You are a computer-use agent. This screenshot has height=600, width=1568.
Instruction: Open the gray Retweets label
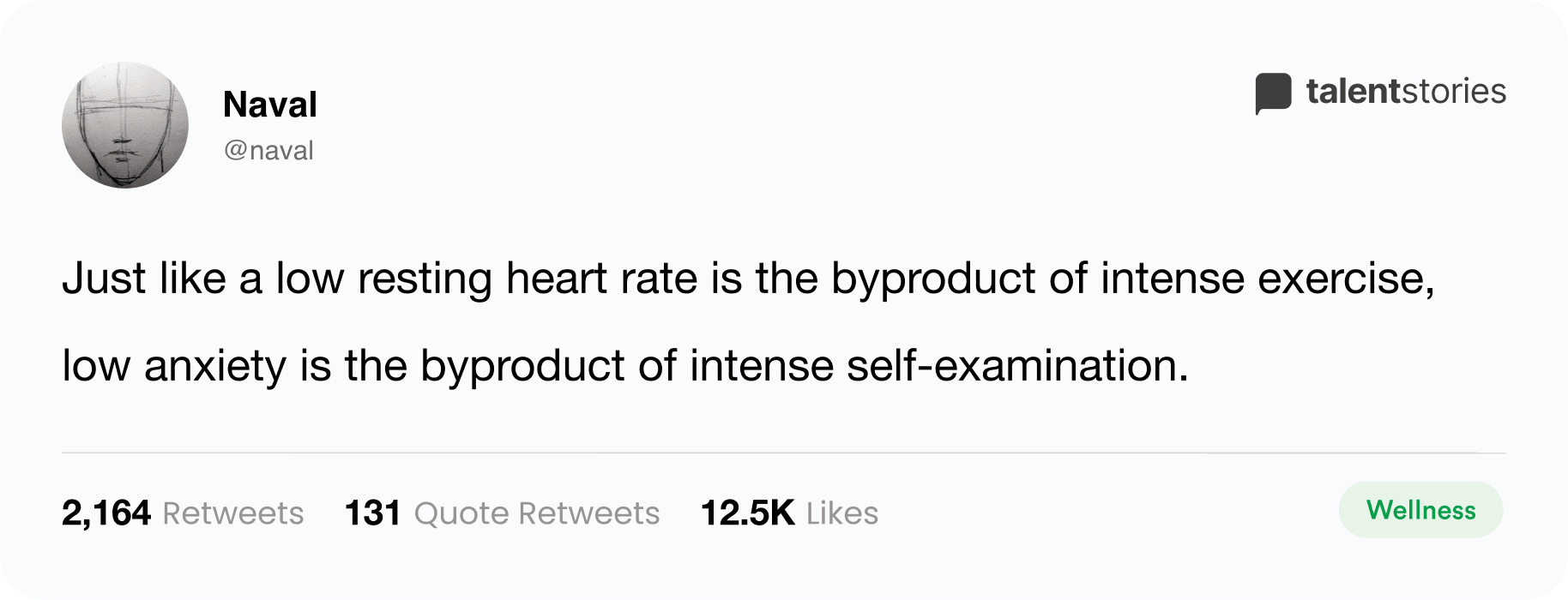click(232, 513)
